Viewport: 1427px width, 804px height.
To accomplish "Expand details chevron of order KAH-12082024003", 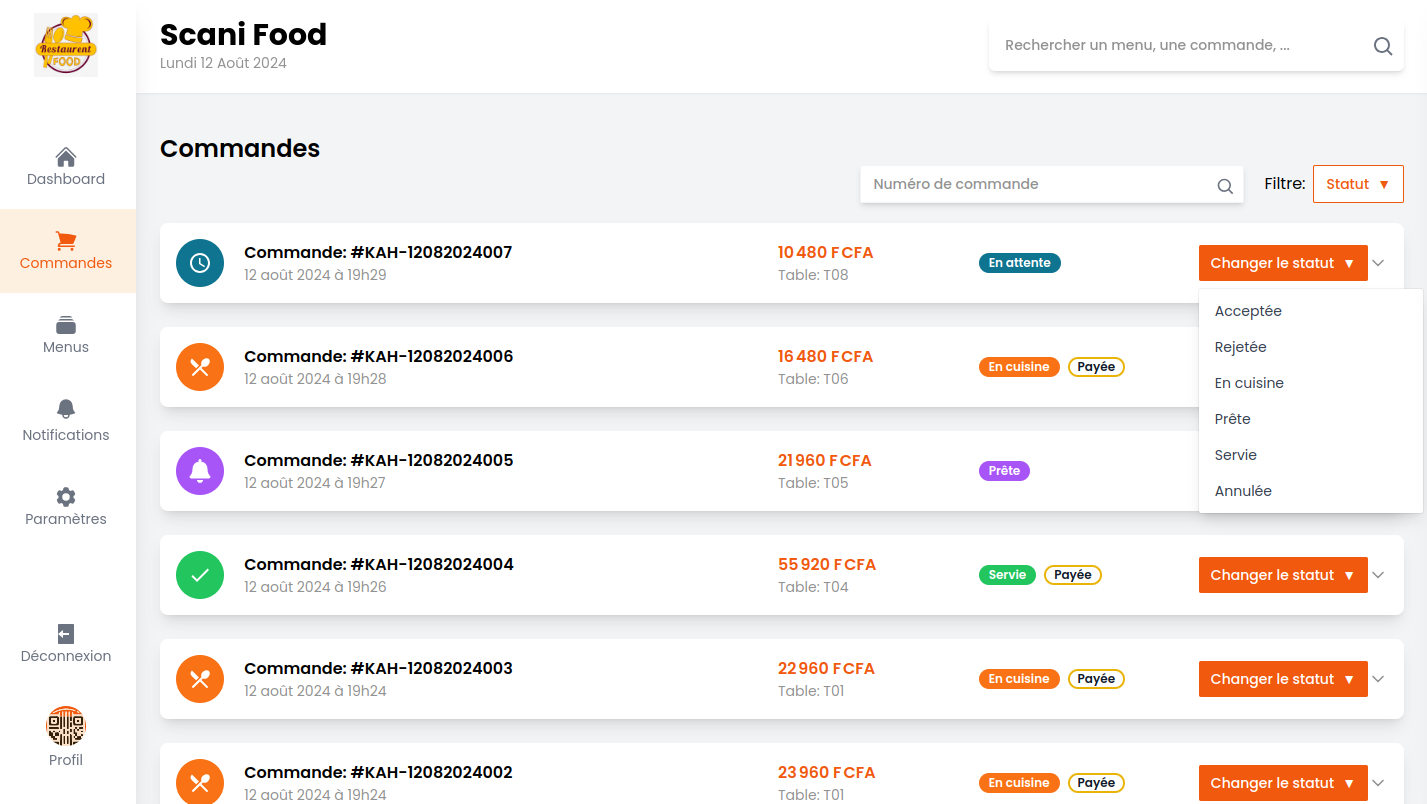I will (1378, 679).
